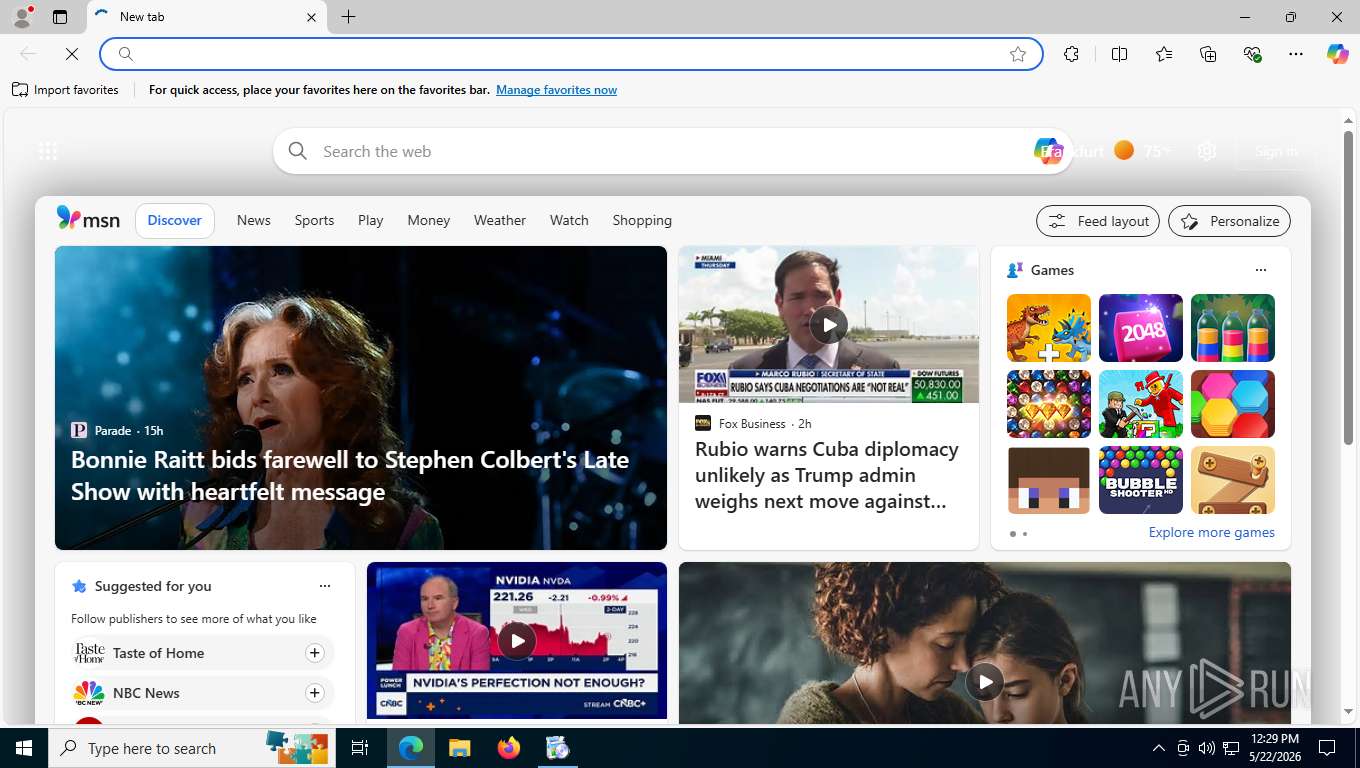Toggle split screen view
1360x768 pixels.
(1120, 54)
